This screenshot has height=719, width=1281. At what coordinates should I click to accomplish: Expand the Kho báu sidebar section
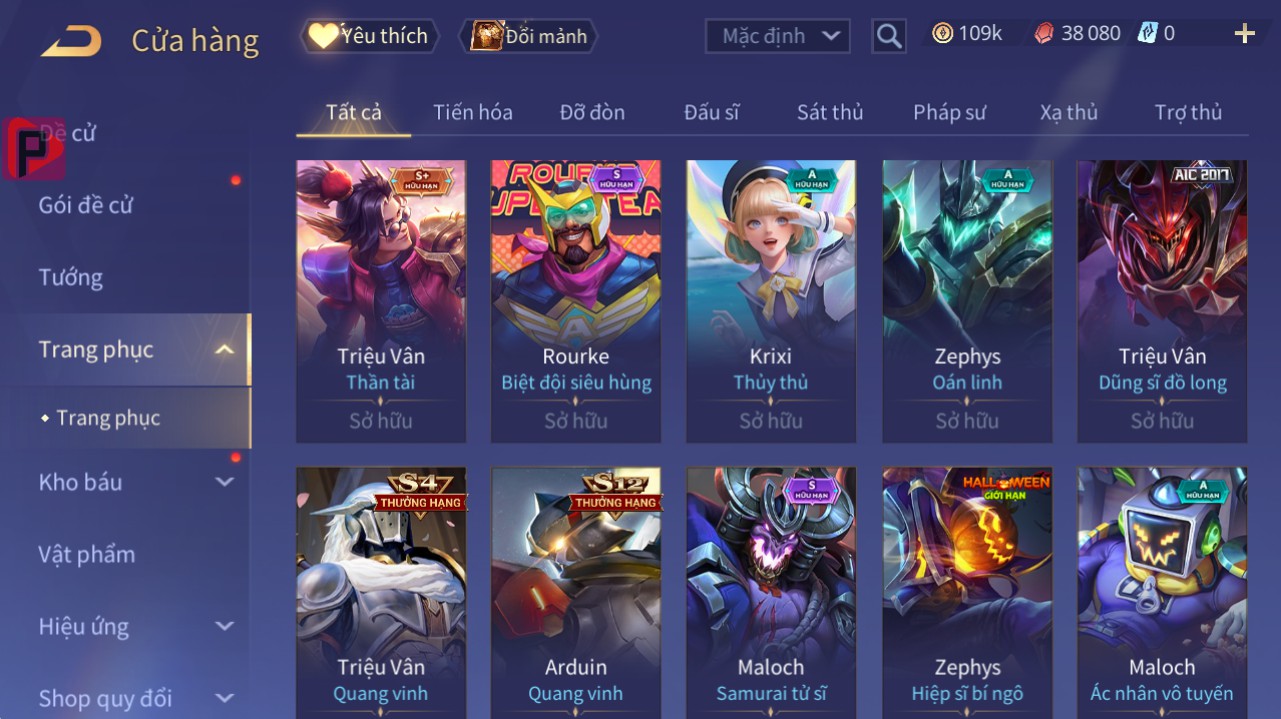225,482
